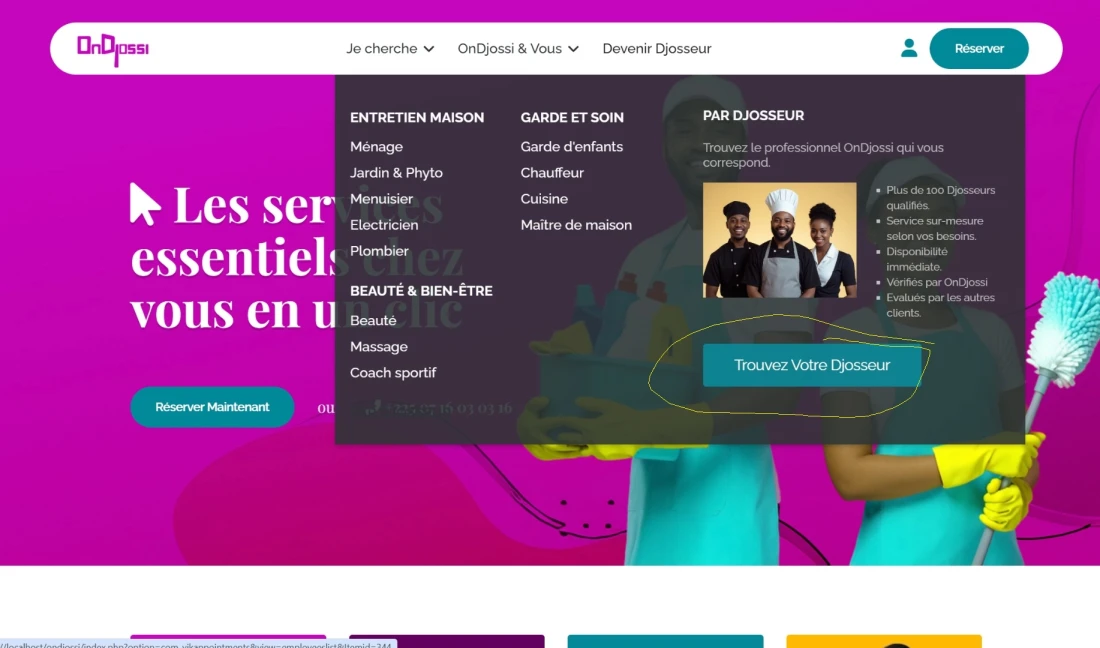Image resolution: width=1100 pixels, height=648 pixels.
Task: Open the Massage service link
Action: 378,347
